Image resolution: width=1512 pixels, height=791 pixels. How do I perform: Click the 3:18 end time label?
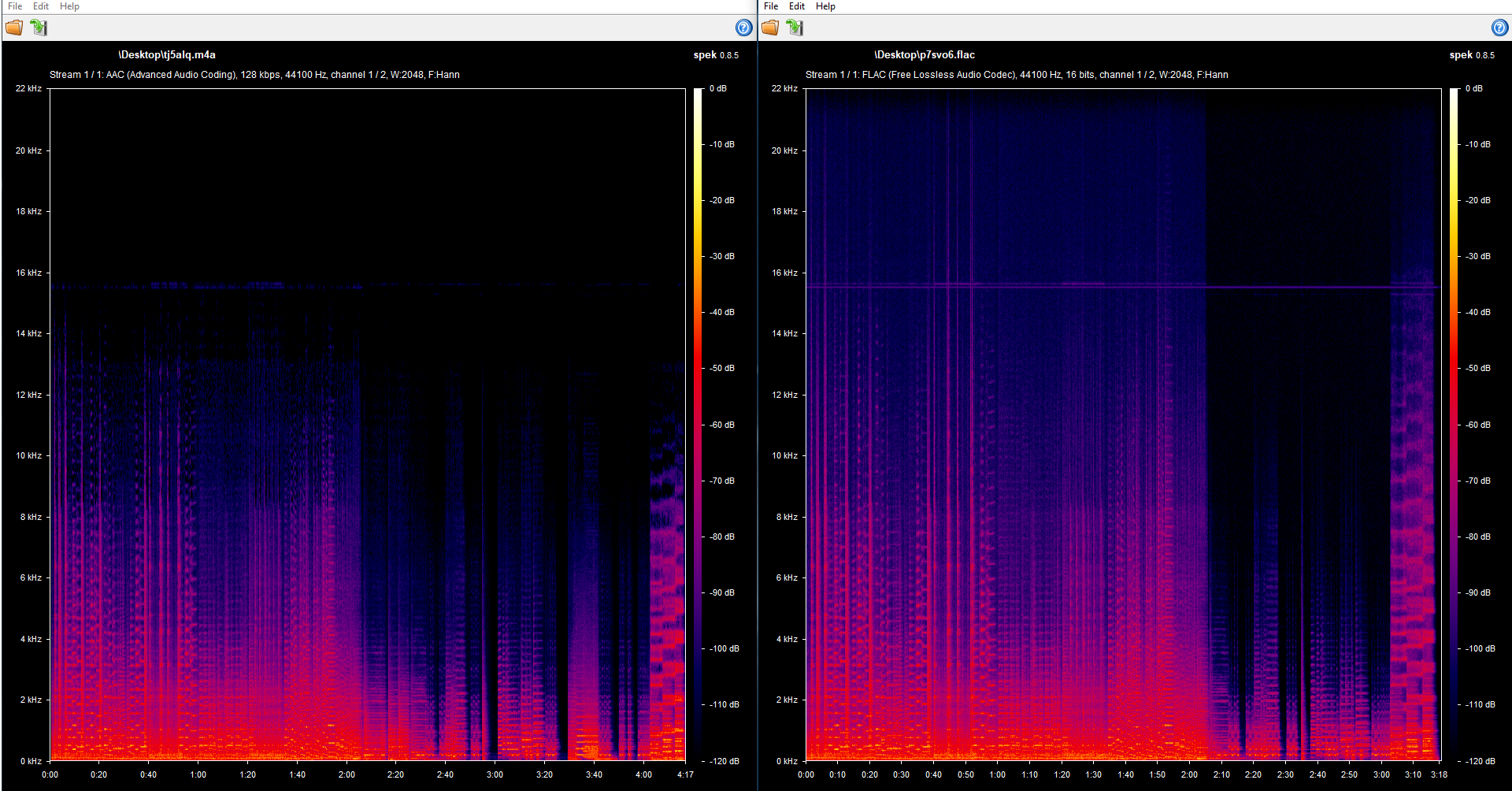coord(1439,774)
